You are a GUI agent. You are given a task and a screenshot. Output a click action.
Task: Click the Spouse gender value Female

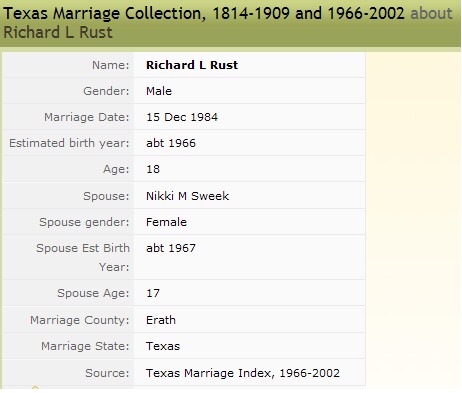point(166,222)
